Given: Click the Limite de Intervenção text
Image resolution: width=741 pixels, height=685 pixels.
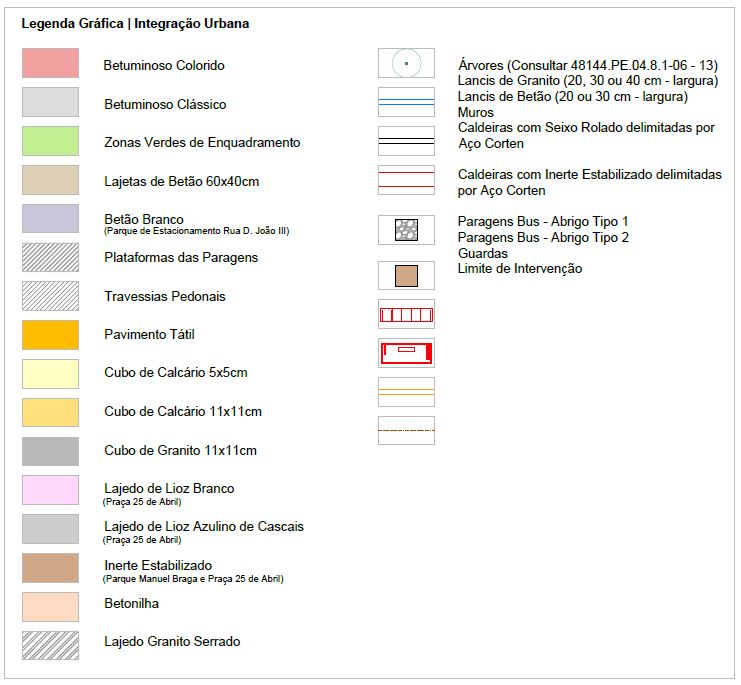Looking at the screenshot, I should pyautogui.click(x=519, y=269).
